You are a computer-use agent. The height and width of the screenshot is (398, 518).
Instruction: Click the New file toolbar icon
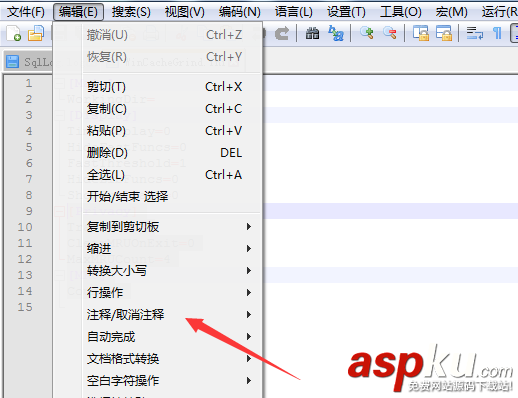[x=14, y=33]
